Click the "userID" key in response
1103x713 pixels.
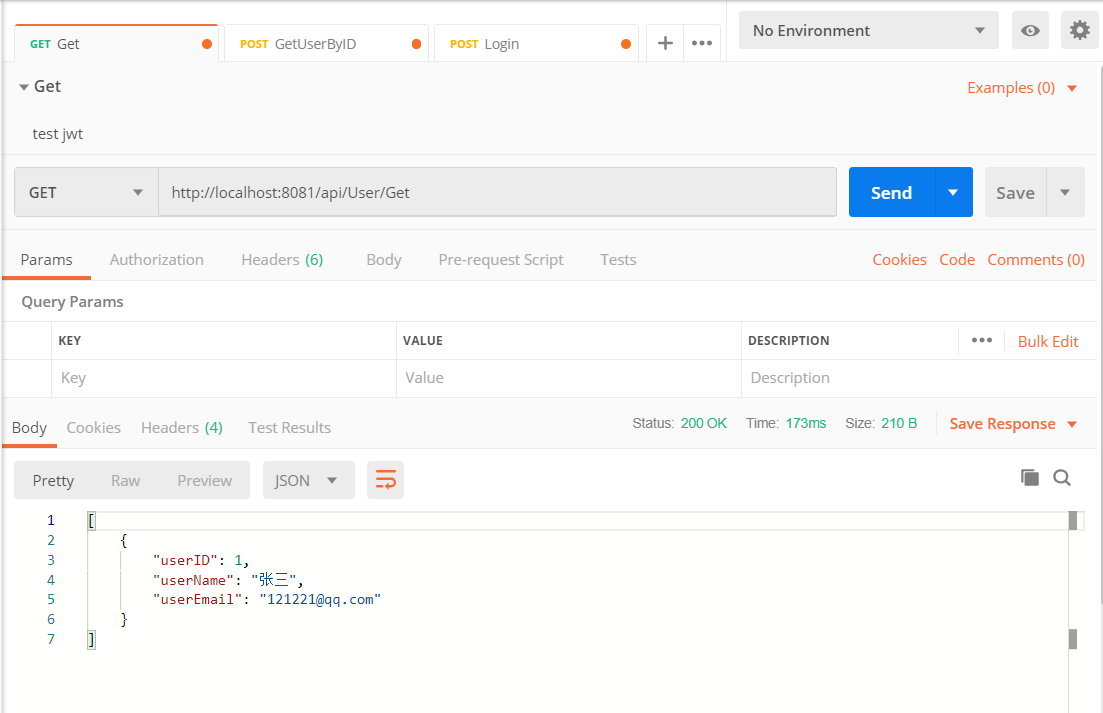(x=185, y=560)
